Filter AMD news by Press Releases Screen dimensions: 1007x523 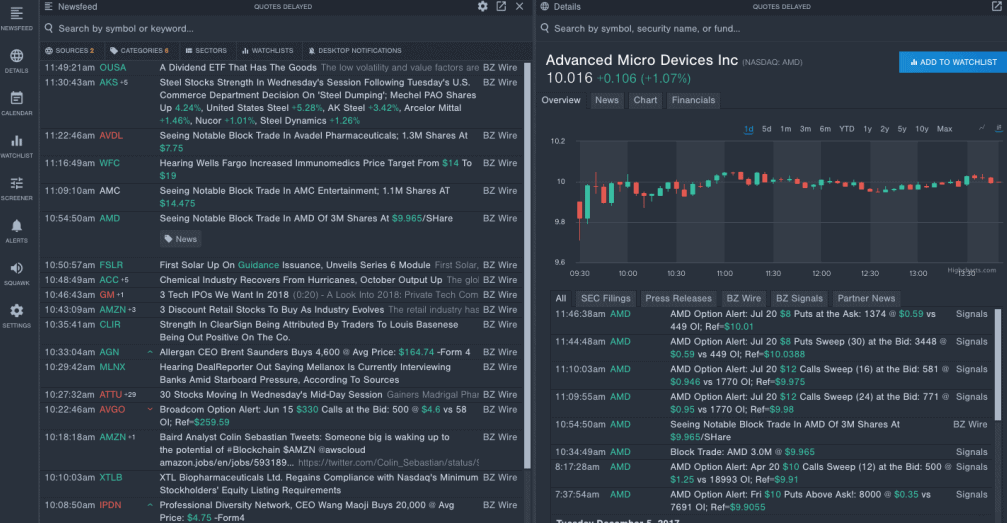pos(678,298)
